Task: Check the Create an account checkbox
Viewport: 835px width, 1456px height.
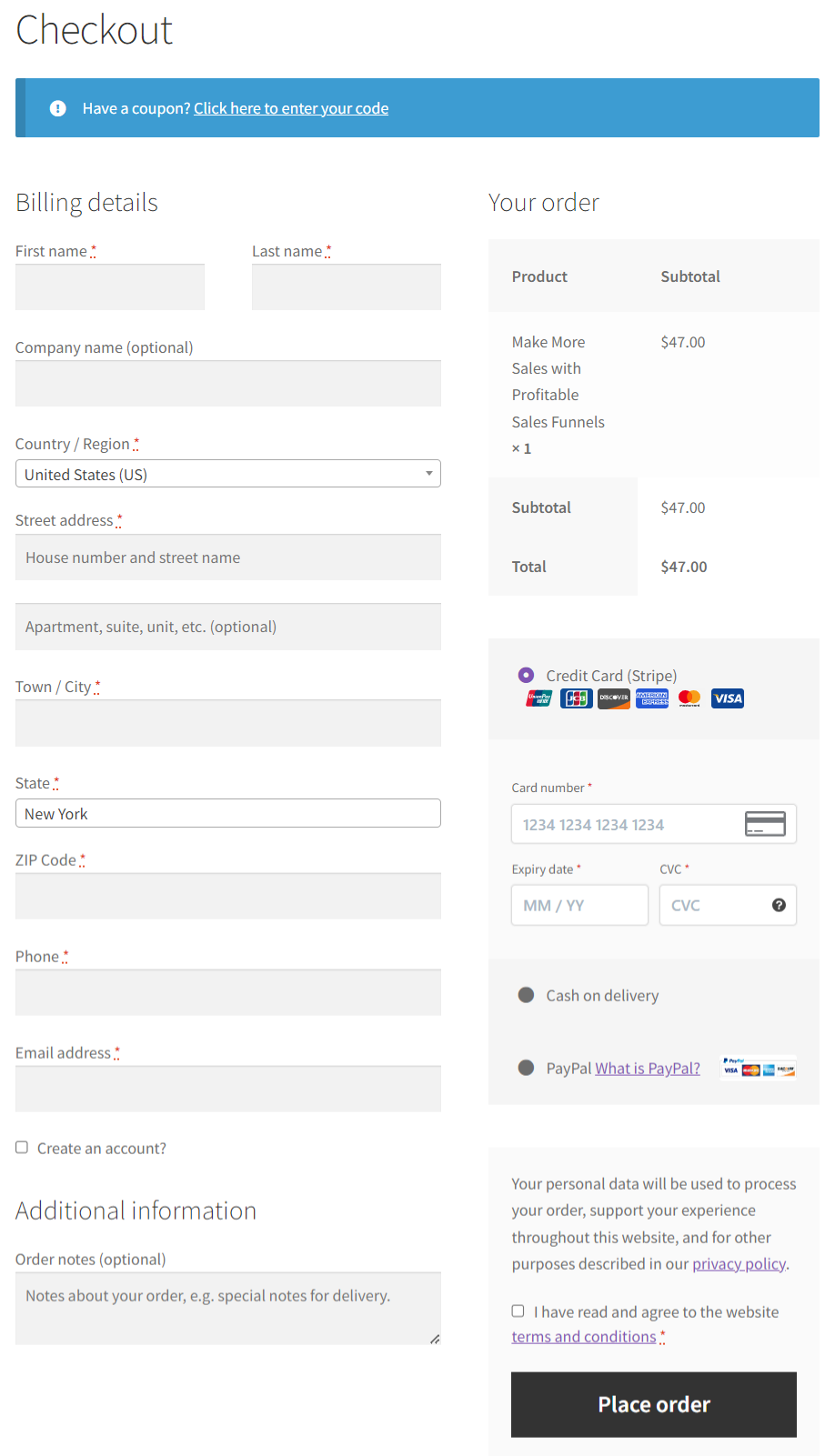Action: [x=22, y=1148]
